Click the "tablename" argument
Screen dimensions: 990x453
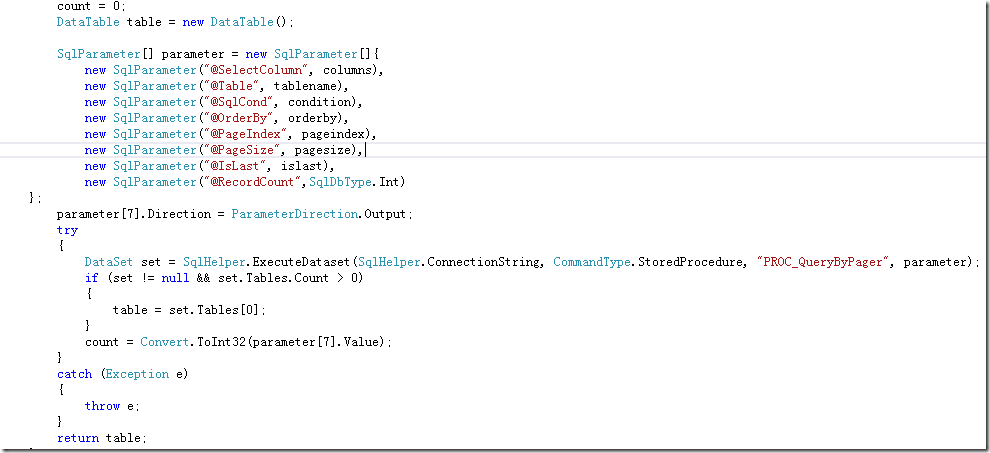(x=305, y=86)
